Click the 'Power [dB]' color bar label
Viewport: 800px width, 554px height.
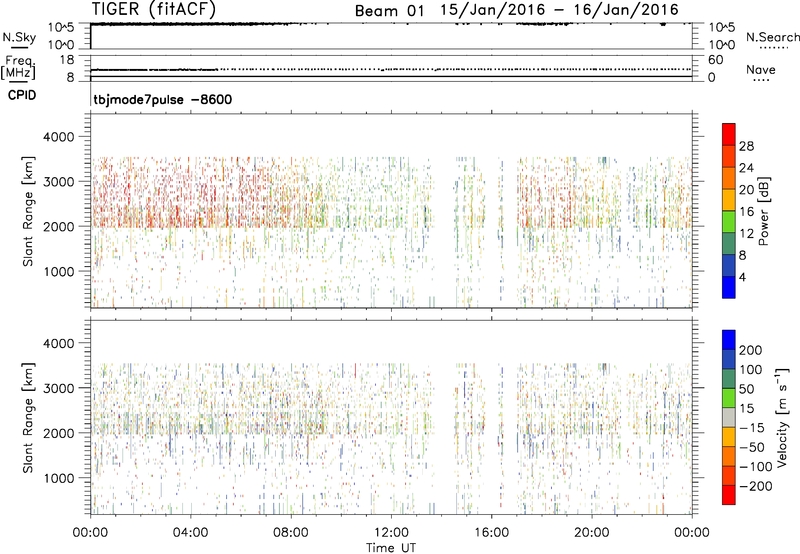(763, 211)
